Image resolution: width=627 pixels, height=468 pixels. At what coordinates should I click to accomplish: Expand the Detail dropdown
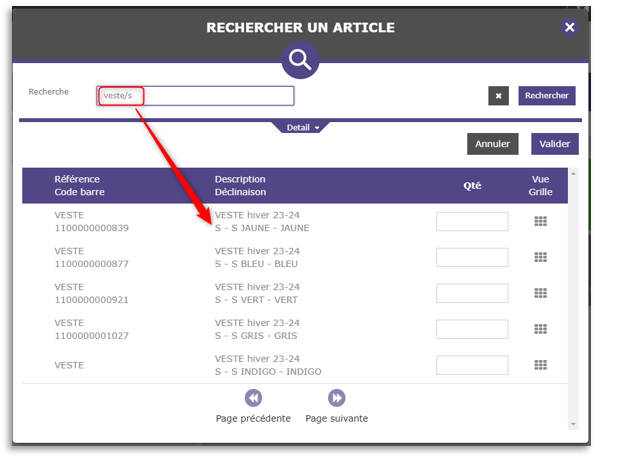[303, 128]
